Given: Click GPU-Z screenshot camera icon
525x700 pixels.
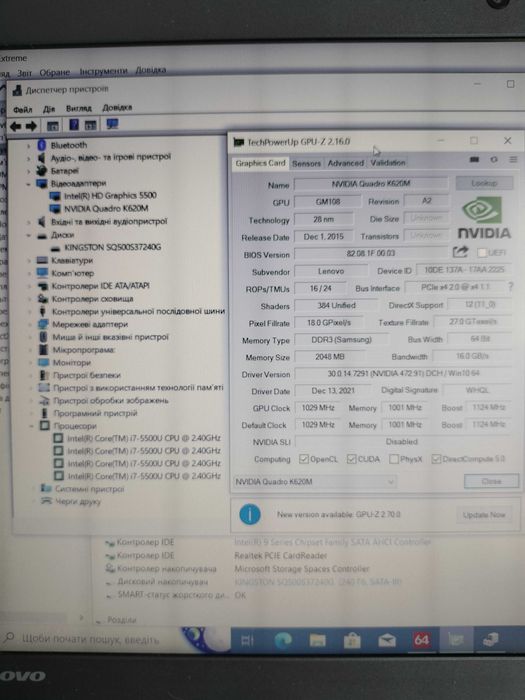Looking at the screenshot, I should [x=474, y=159].
